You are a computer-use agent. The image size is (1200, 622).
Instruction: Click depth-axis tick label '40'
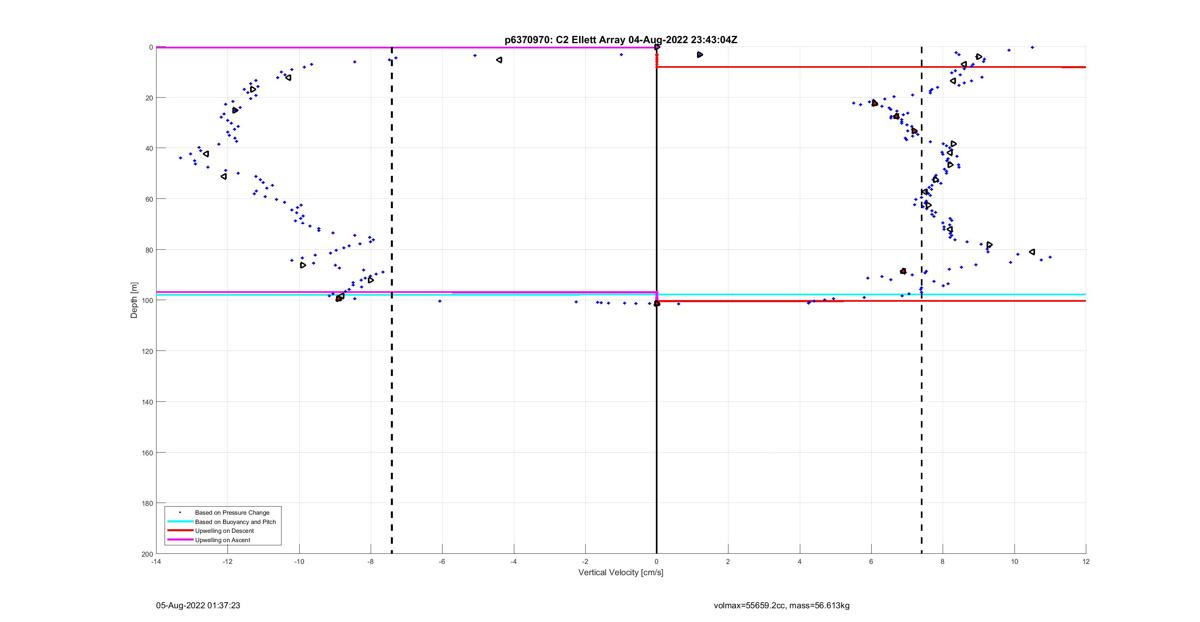pos(148,148)
